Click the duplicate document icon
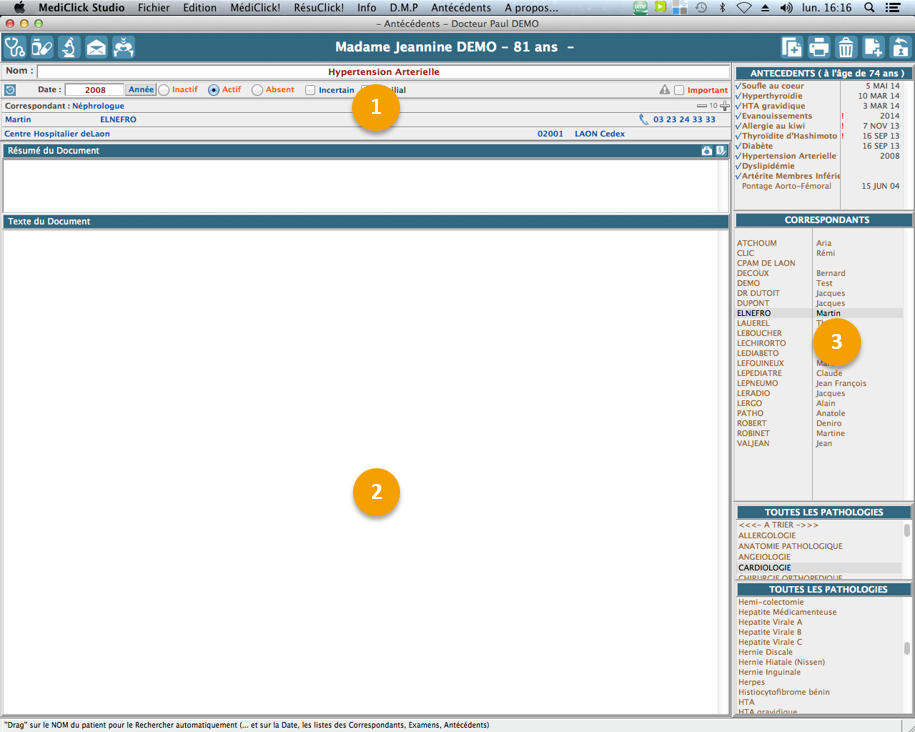Viewport: 915px width, 732px height. tap(791, 47)
